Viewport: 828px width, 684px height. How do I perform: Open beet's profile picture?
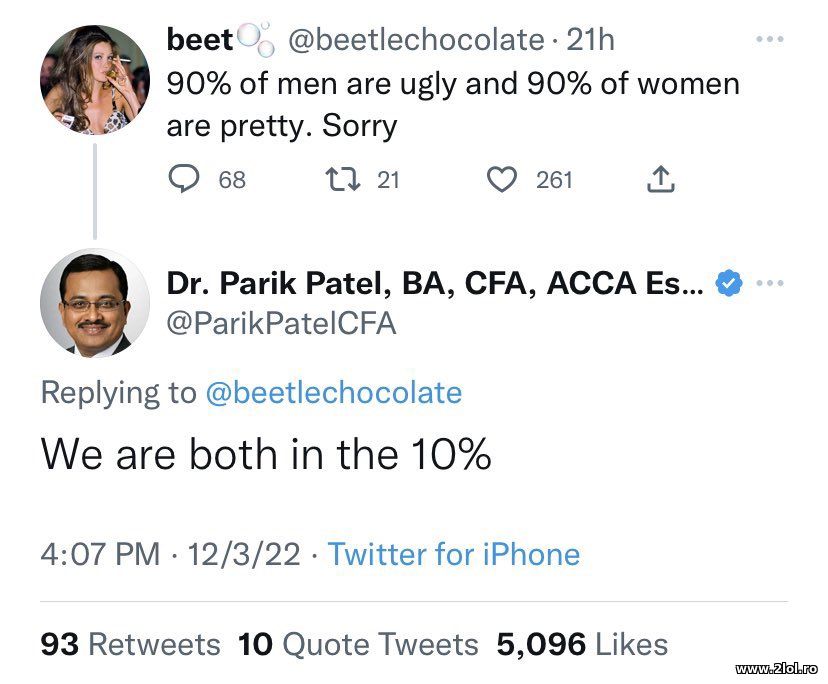pos(95,75)
